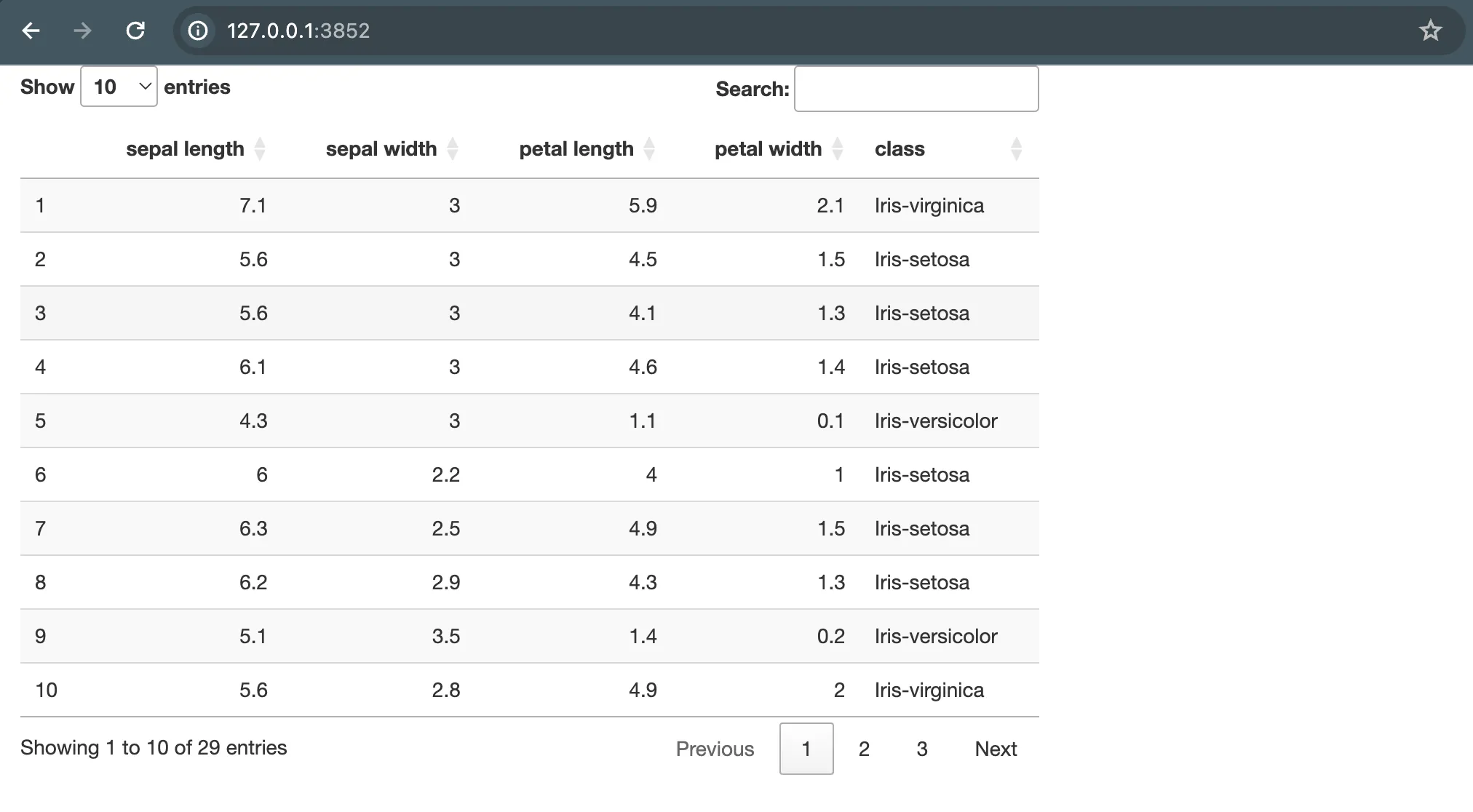Sort by class column arrows

[x=1017, y=149]
